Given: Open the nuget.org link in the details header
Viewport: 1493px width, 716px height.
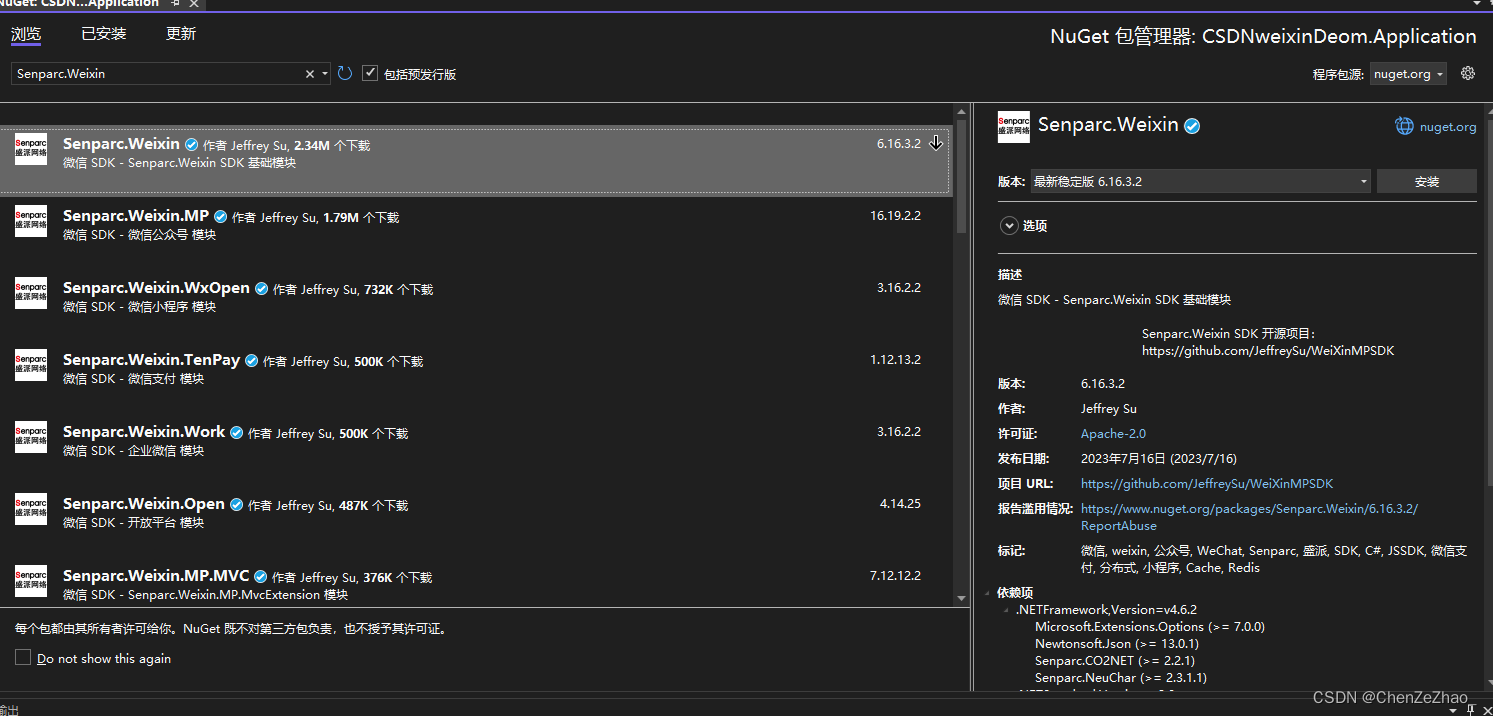Looking at the screenshot, I should pyautogui.click(x=1449, y=127).
